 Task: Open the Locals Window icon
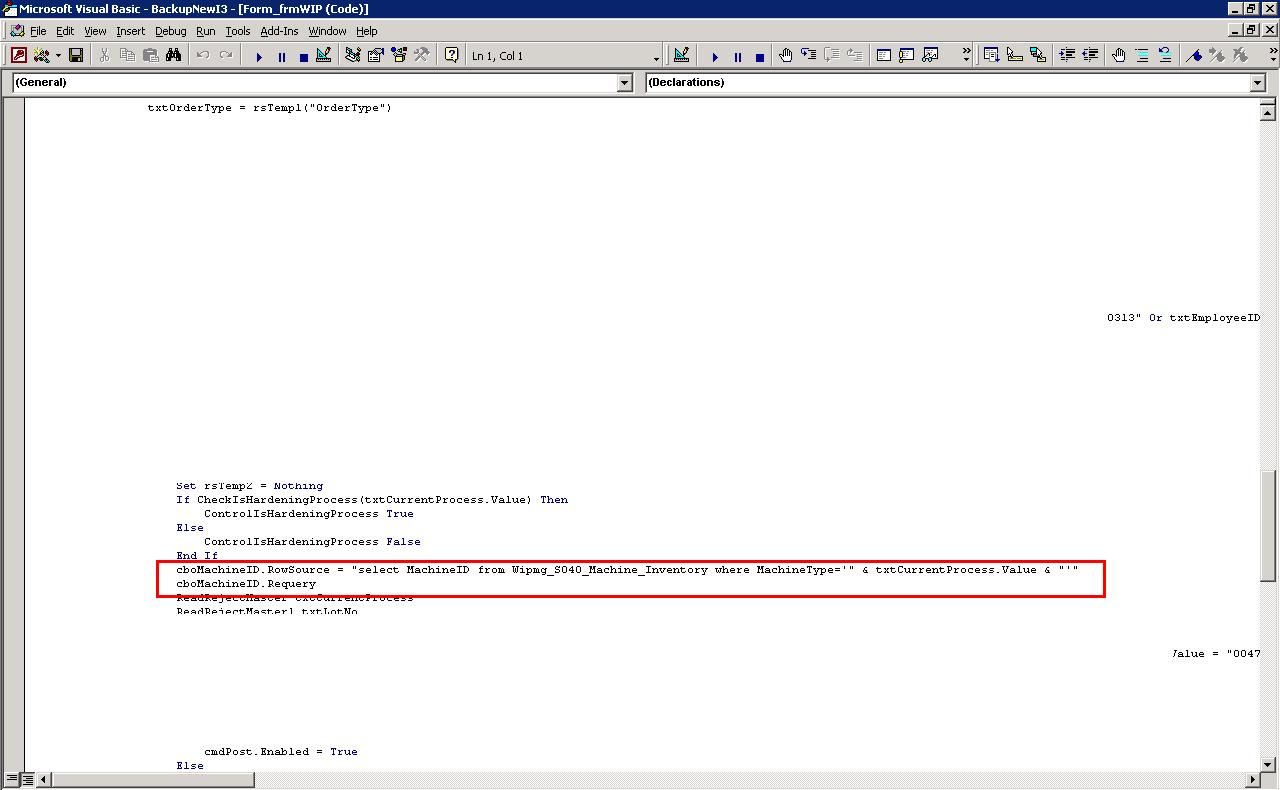click(x=884, y=56)
